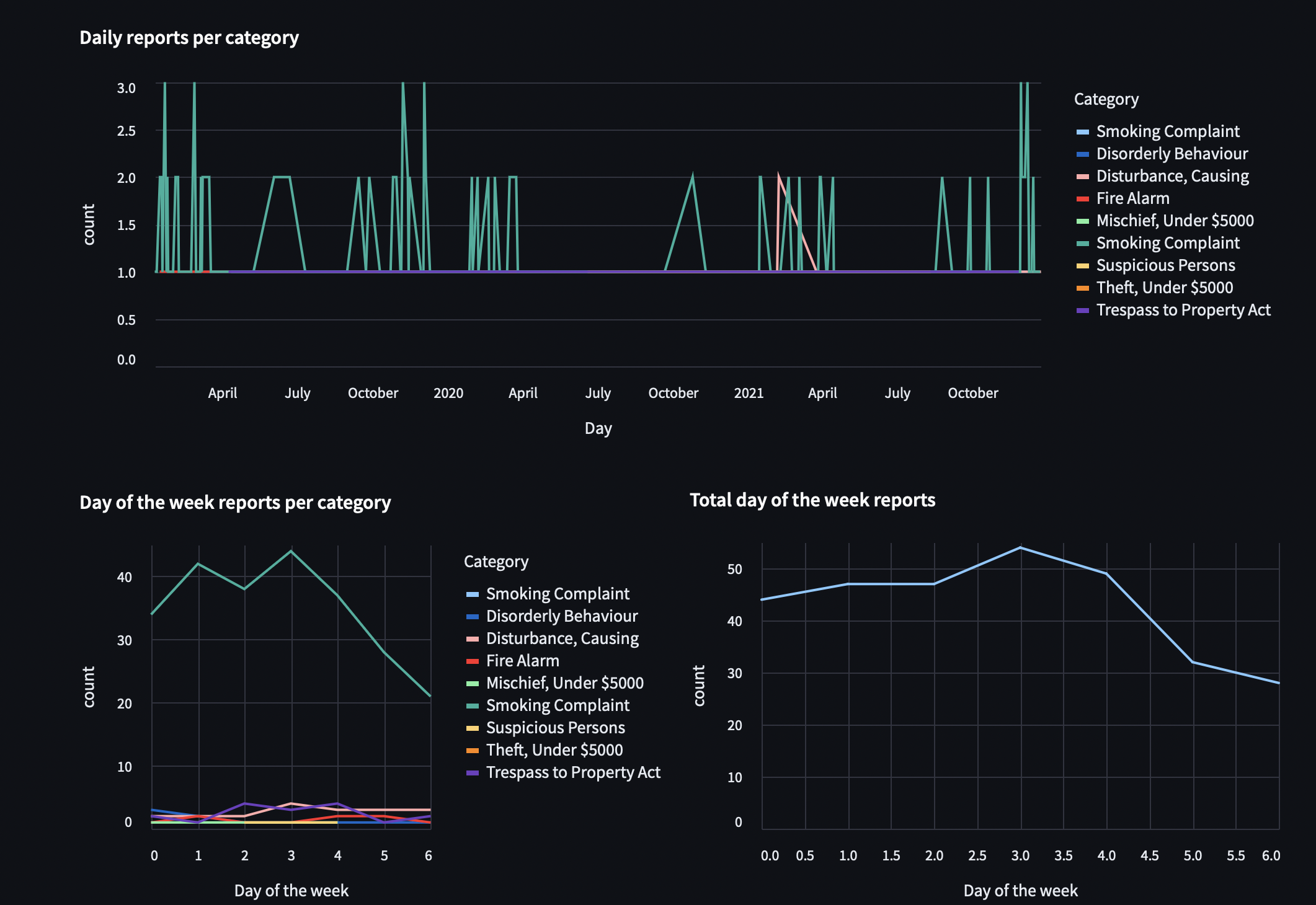Click the Trespass to Property Act label in the bottom legend

click(x=573, y=772)
